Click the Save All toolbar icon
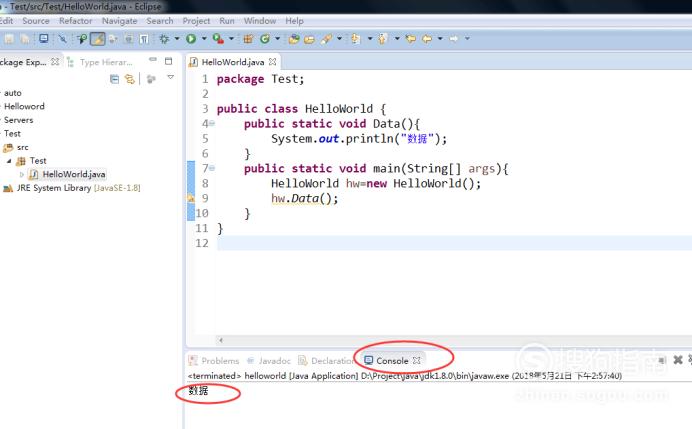The image size is (692, 429). 25,39
